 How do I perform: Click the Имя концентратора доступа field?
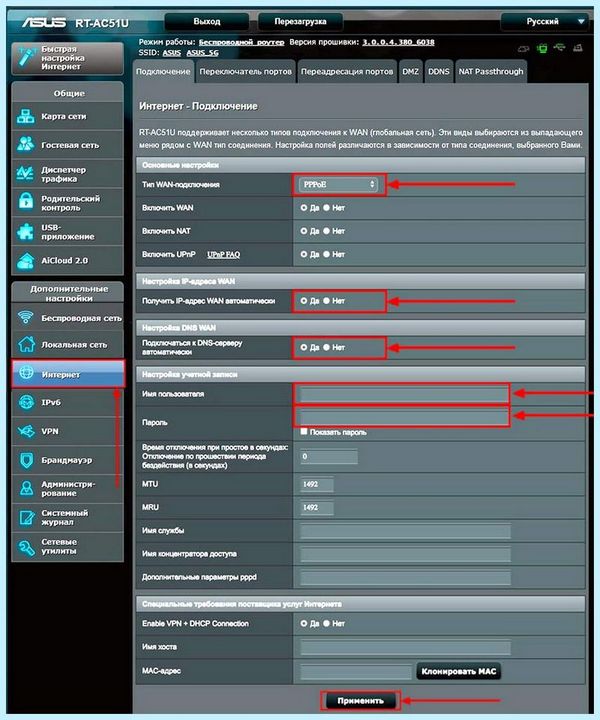pos(405,554)
